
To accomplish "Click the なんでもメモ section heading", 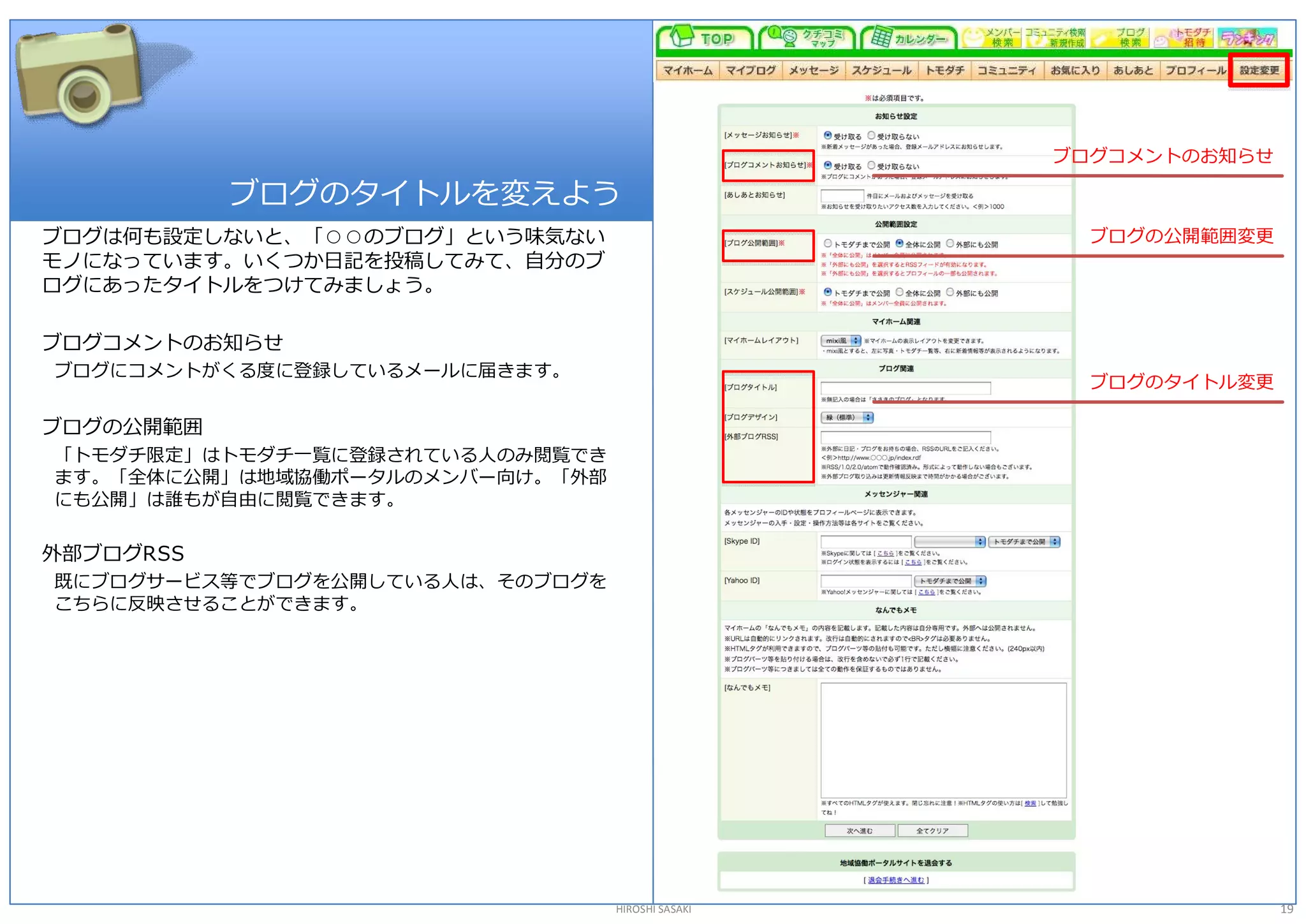I will tap(896, 610).
